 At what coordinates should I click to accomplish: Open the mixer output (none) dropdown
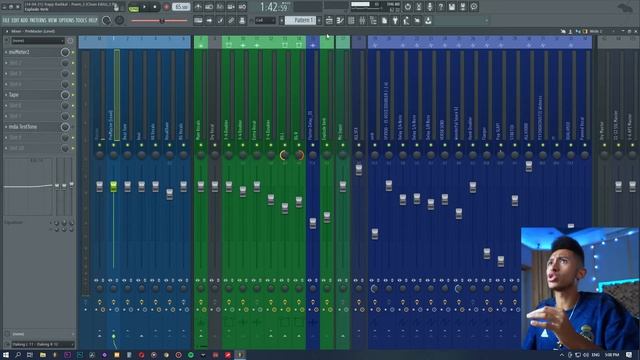41,334
